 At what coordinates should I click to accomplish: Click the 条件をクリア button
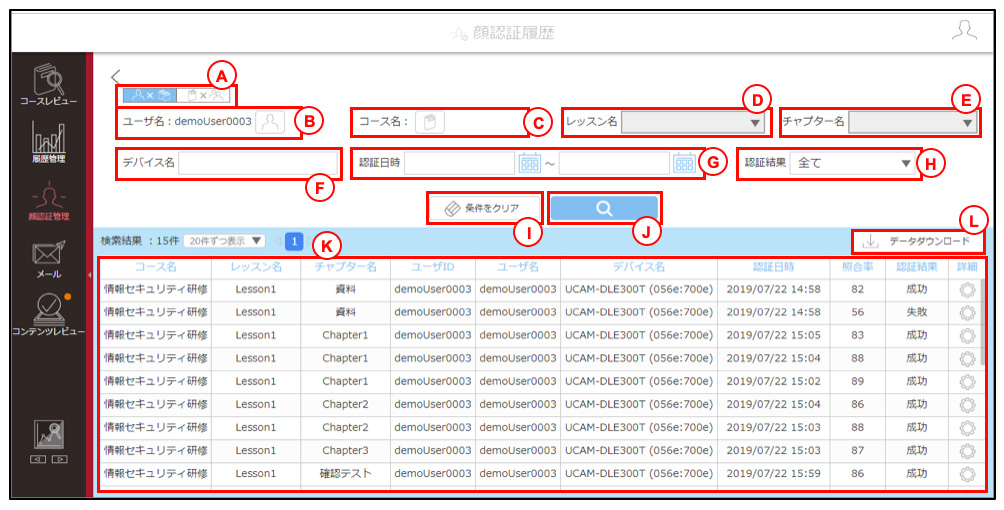484,208
